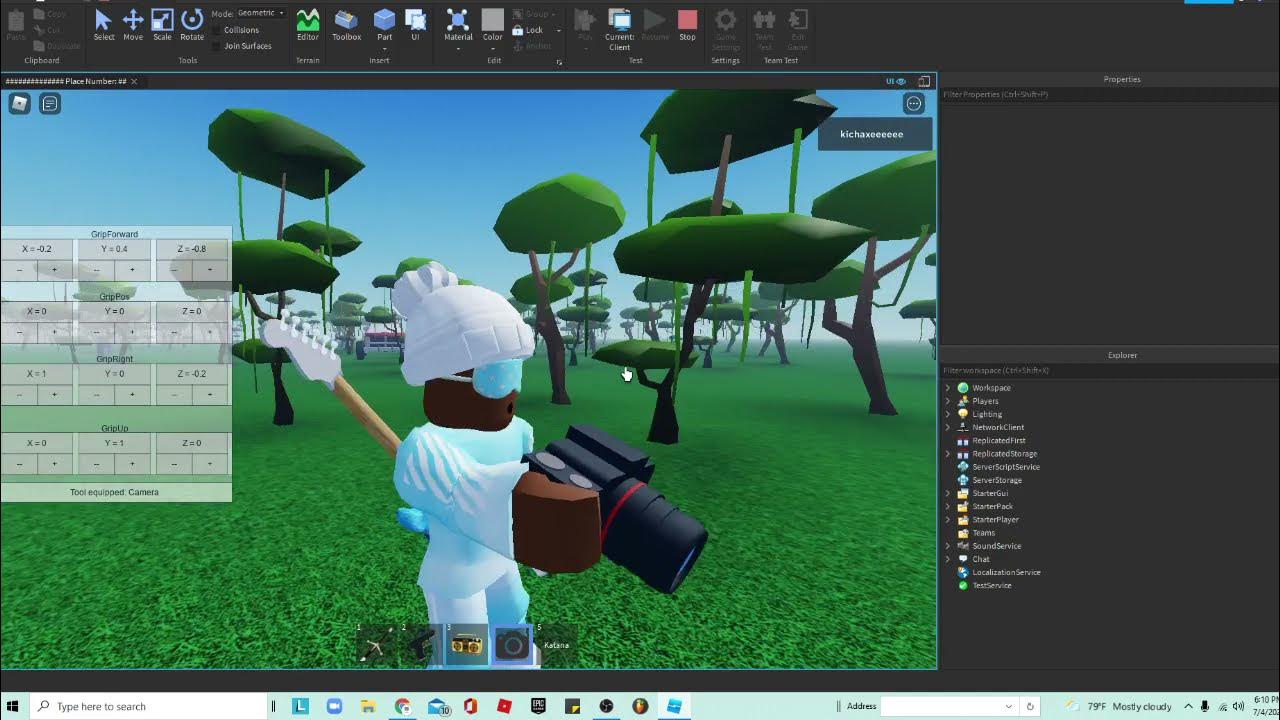The width and height of the screenshot is (1280, 720).
Task: Click the Windows search box
Action: click(x=149, y=706)
